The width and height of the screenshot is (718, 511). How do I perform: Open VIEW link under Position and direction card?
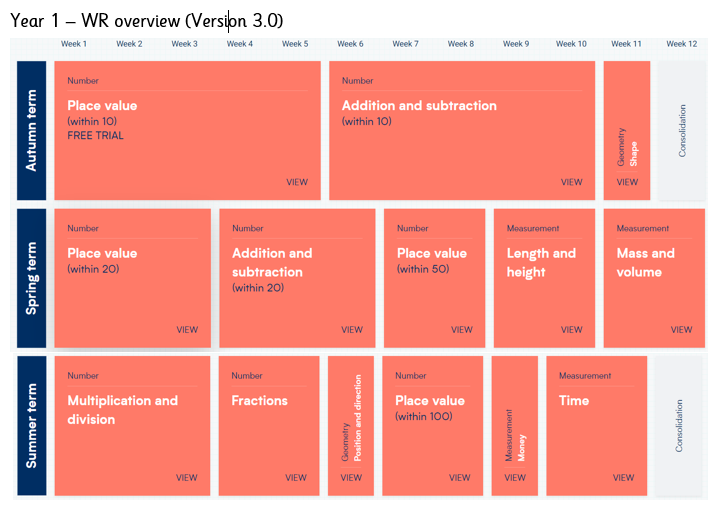[x=351, y=478]
